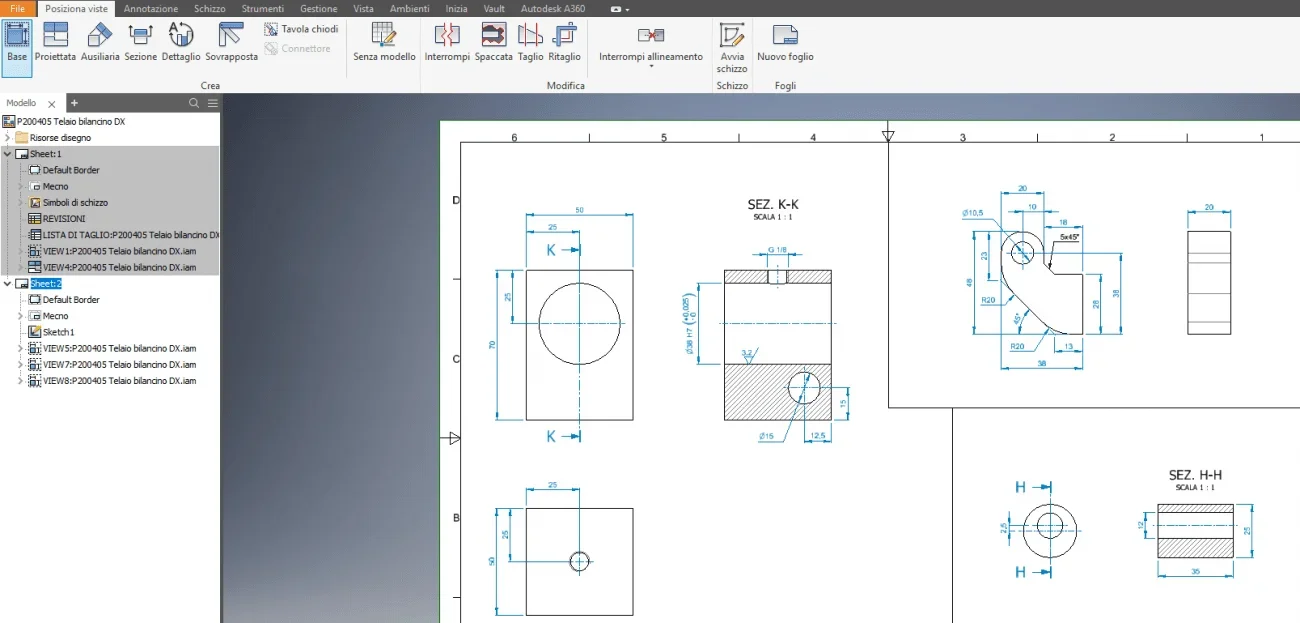
Task: Select the Sezione tool
Action: [x=140, y=42]
